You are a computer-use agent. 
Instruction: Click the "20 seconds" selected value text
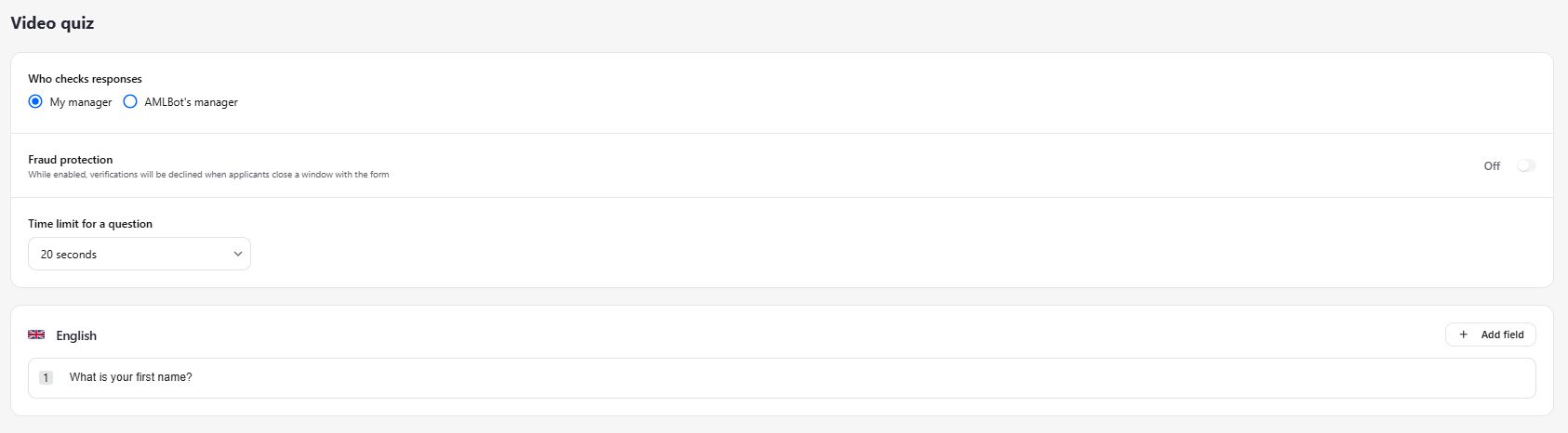[x=69, y=255]
